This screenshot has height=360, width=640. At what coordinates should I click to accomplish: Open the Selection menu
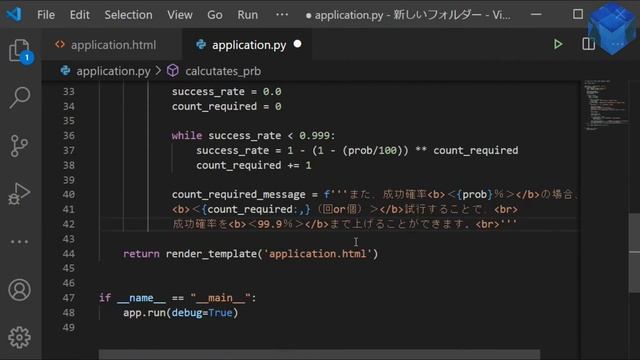pyautogui.click(x=129, y=15)
